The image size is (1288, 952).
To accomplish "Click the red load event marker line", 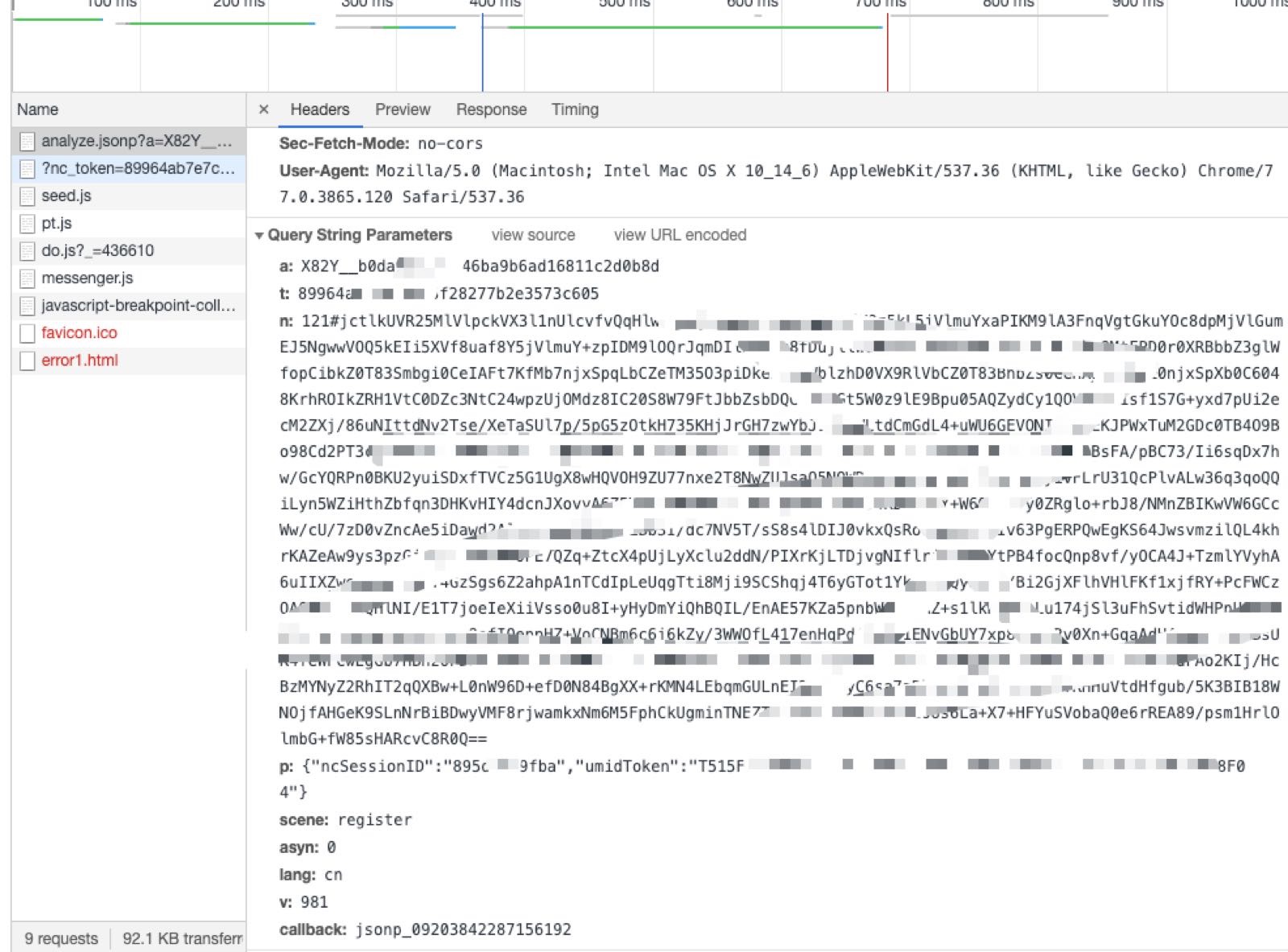I will click(x=887, y=52).
